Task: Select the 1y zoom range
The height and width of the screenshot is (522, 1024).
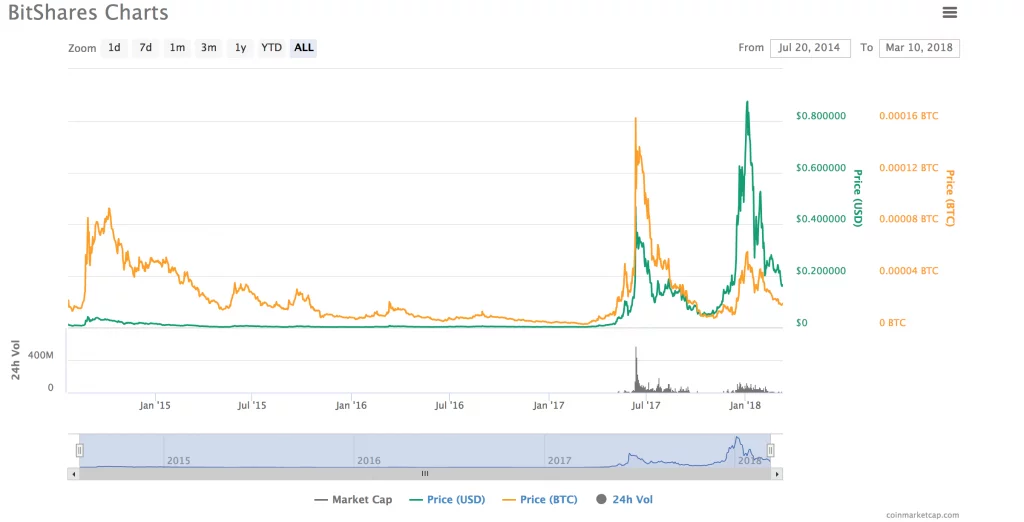Action: (x=240, y=48)
